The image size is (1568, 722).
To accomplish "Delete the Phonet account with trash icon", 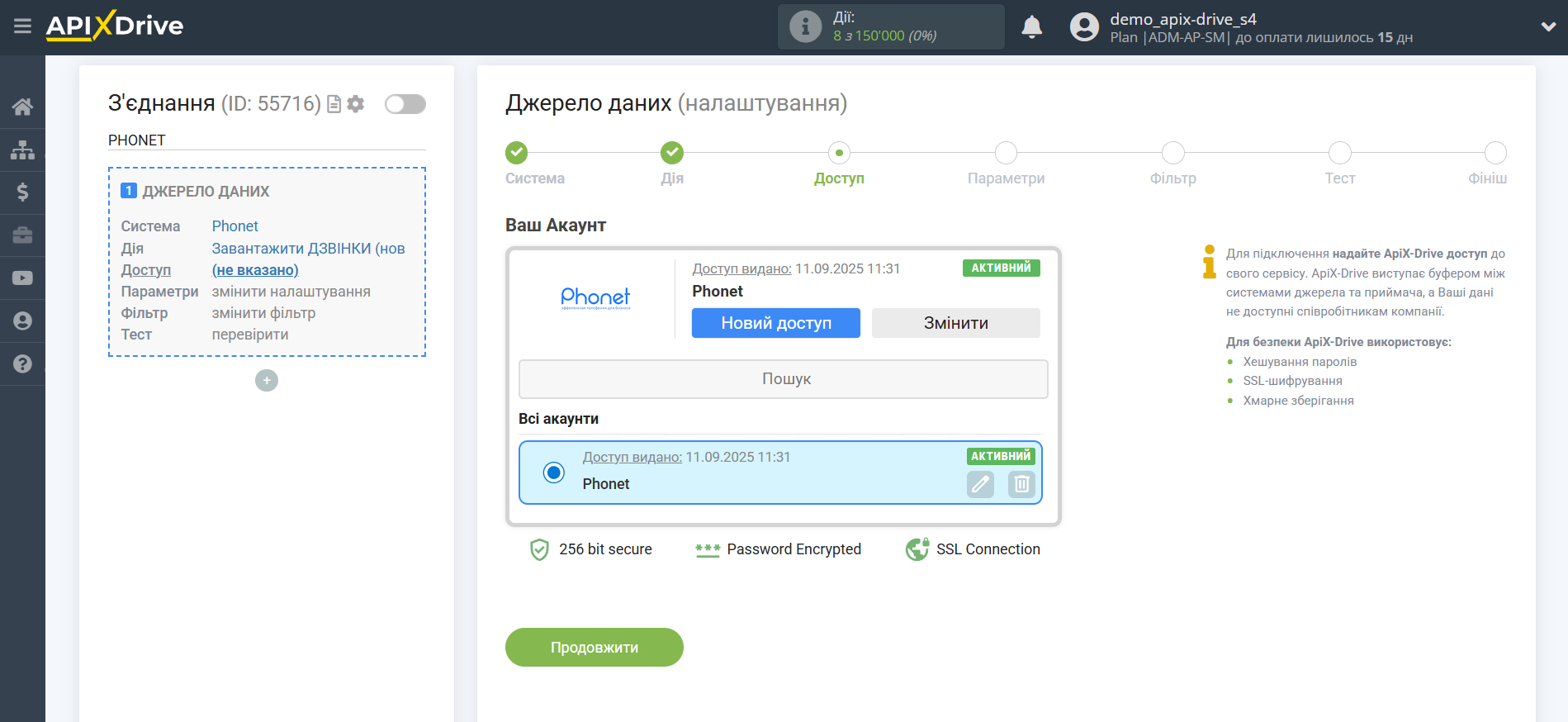I will click(x=1021, y=484).
